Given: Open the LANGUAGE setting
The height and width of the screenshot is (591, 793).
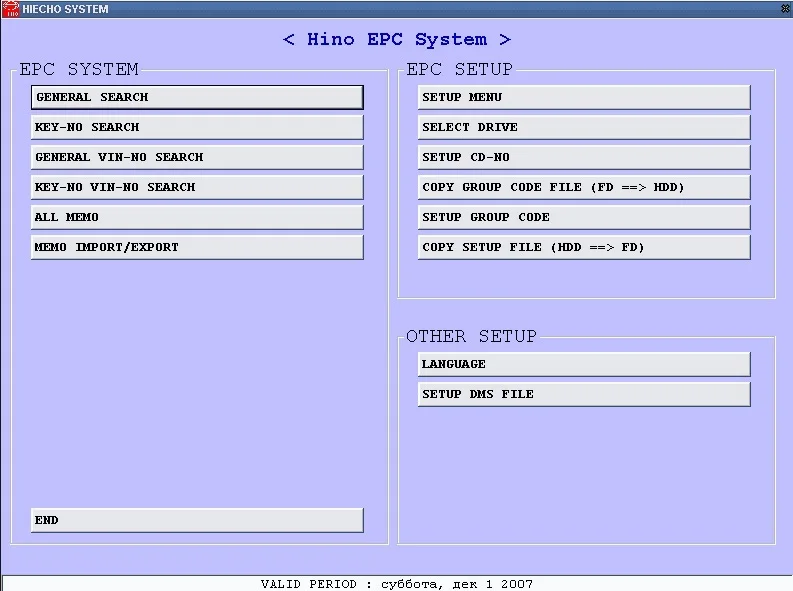Looking at the screenshot, I should tap(584, 365).
